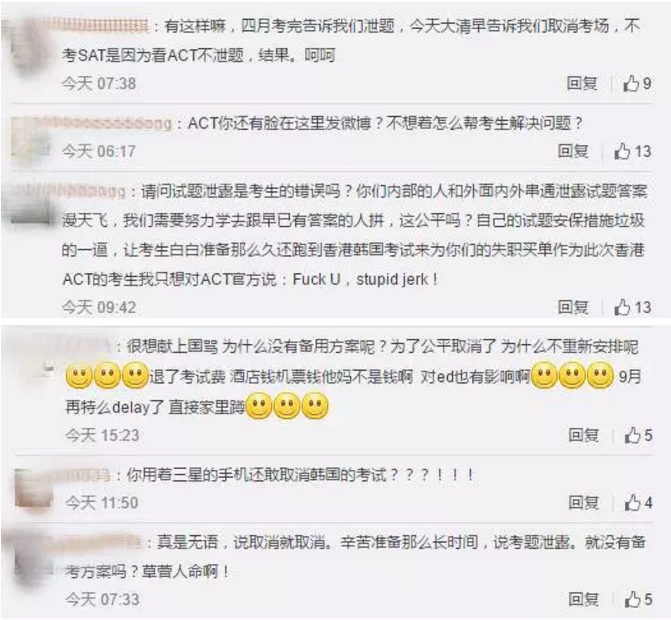
Task: Reply to the 09:42 comment
Action: pos(573,307)
